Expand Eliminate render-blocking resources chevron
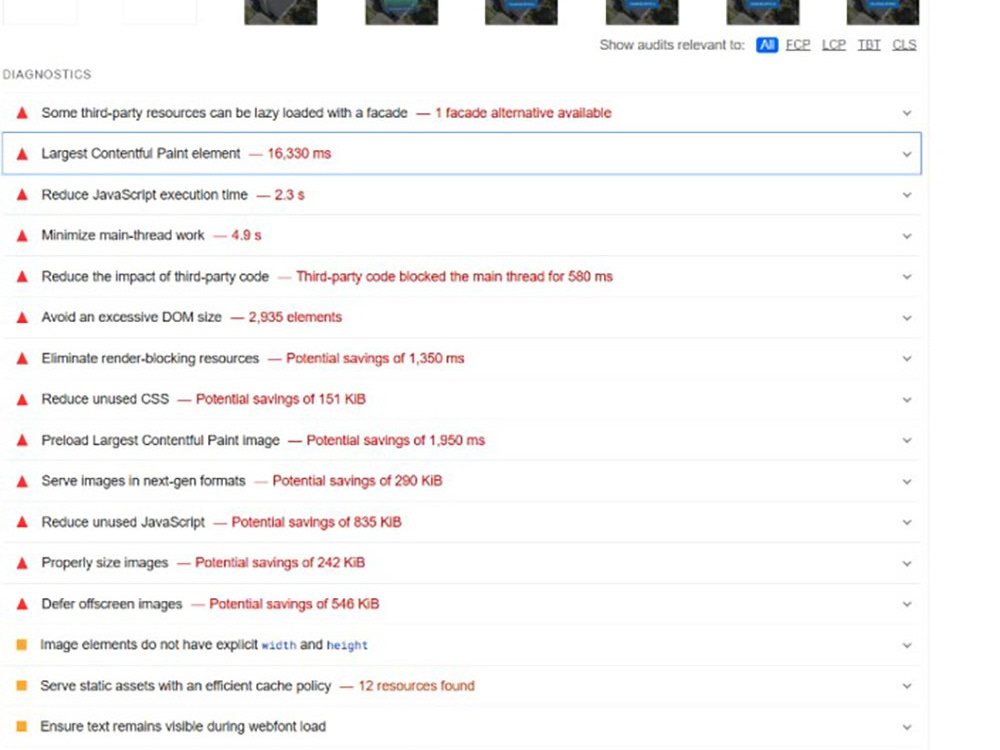 pos(906,358)
